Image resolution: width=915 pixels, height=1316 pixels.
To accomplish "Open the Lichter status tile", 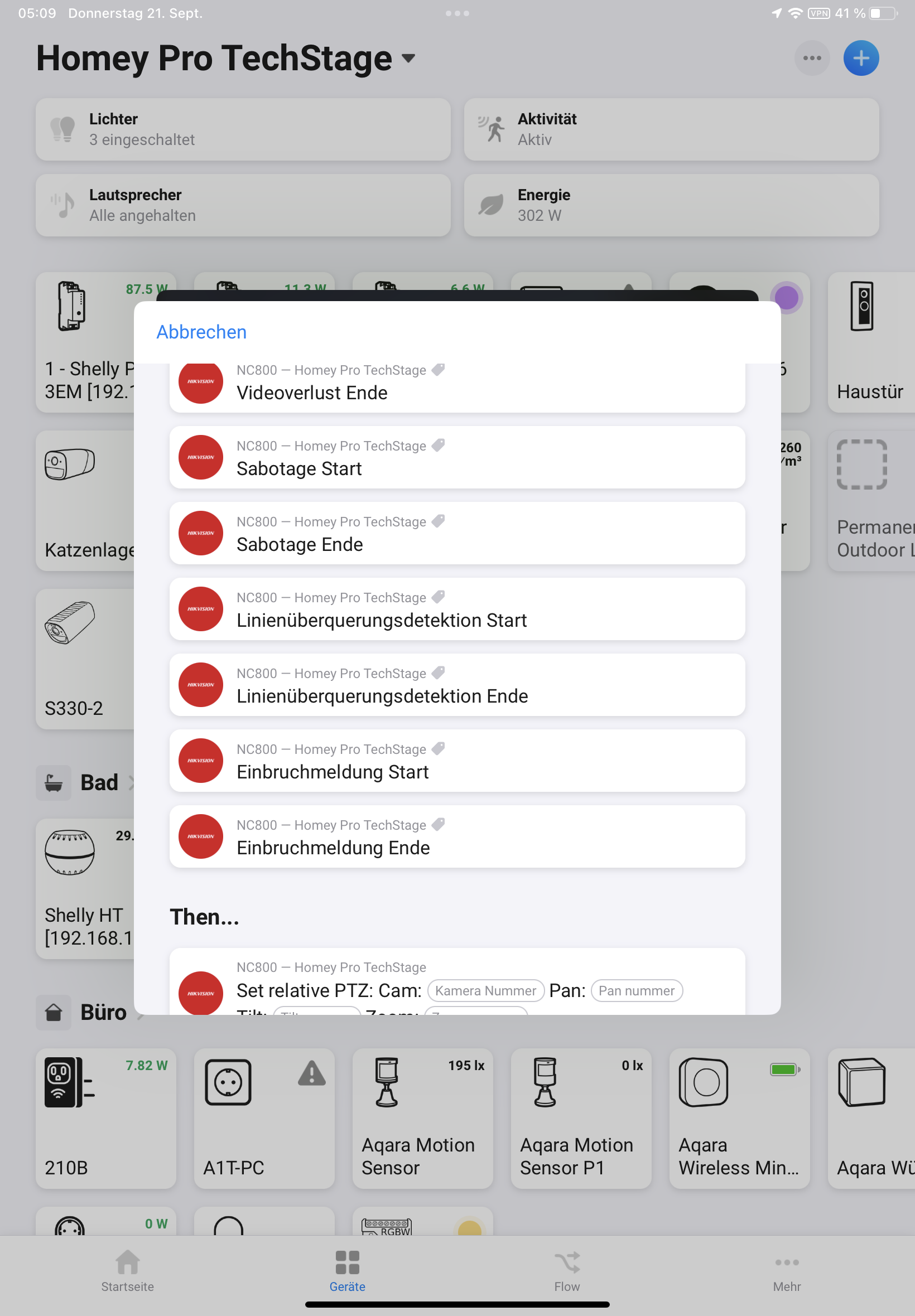I will (x=243, y=129).
